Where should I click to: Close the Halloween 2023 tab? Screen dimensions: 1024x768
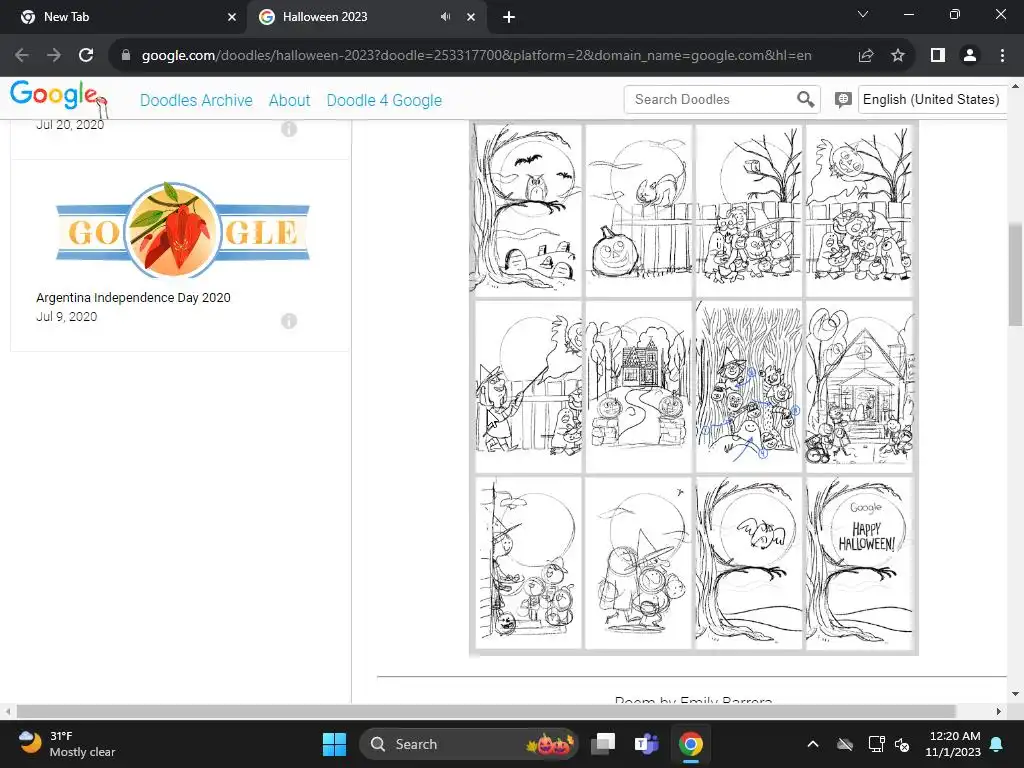tap(471, 17)
